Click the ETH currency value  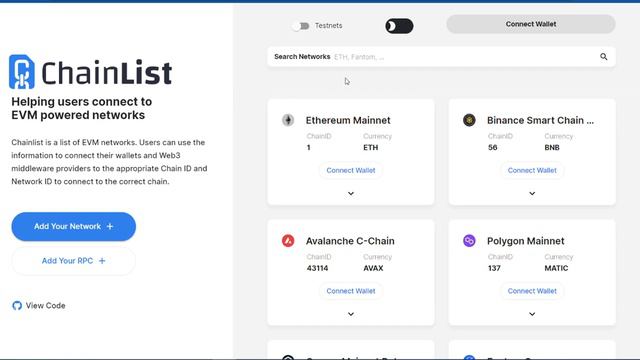pos(371,147)
